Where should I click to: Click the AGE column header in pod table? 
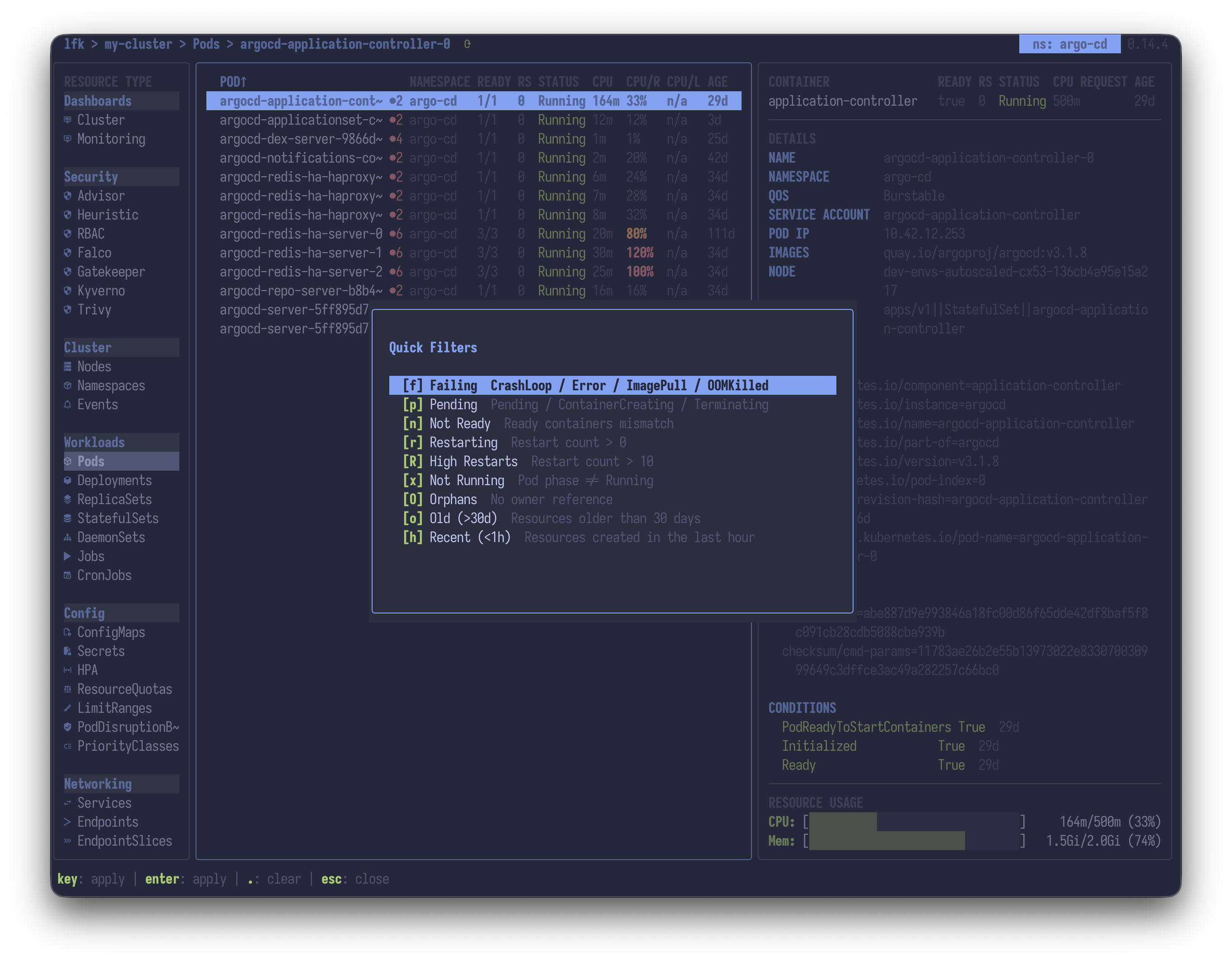pos(718,82)
